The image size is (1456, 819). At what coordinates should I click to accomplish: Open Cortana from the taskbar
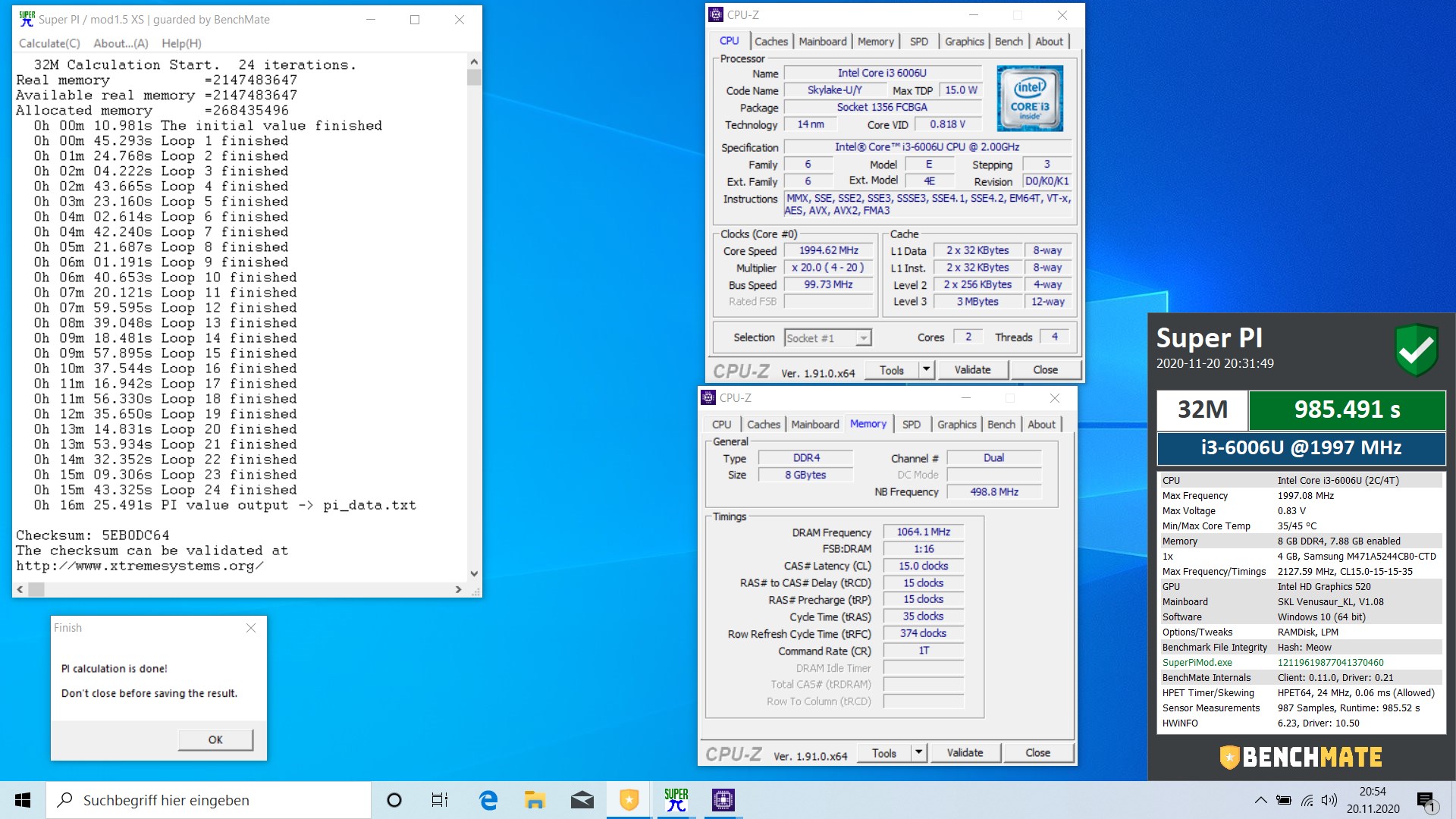(394, 800)
